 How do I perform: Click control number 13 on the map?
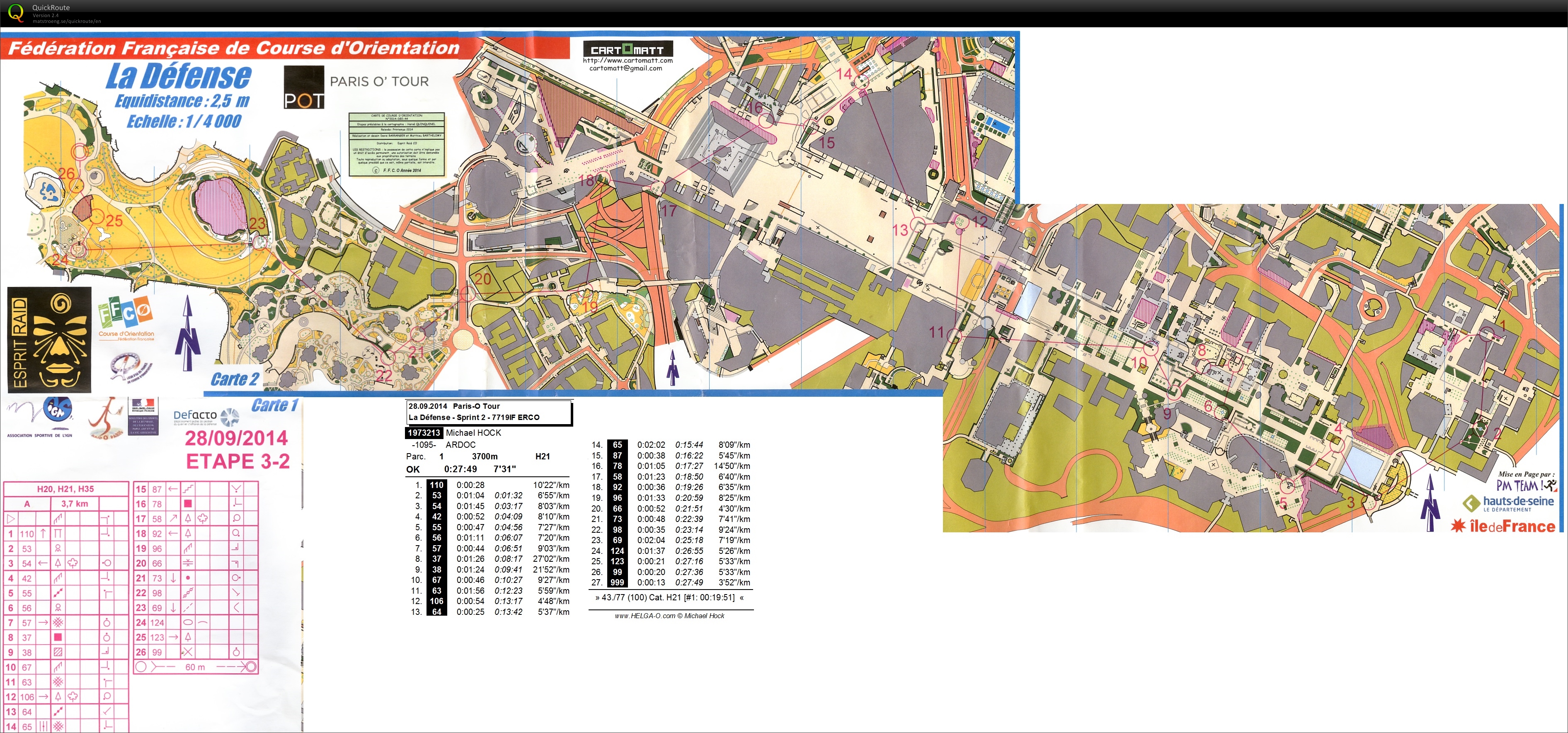tap(900, 230)
